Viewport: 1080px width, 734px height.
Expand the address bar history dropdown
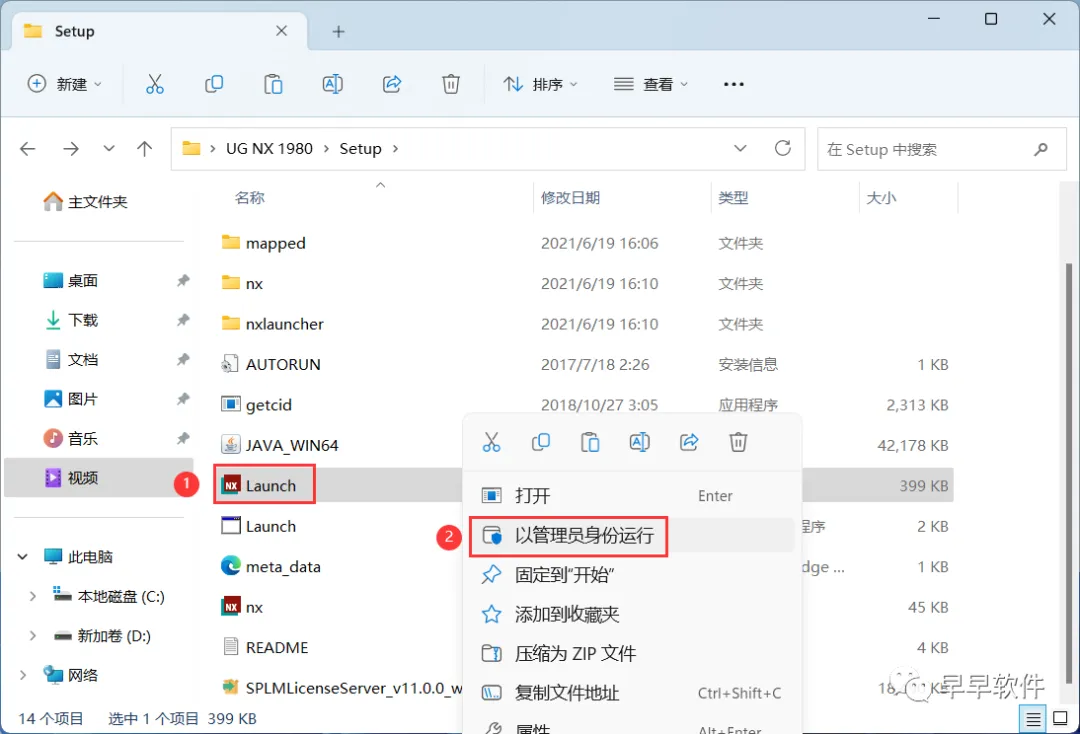pos(740,148)
